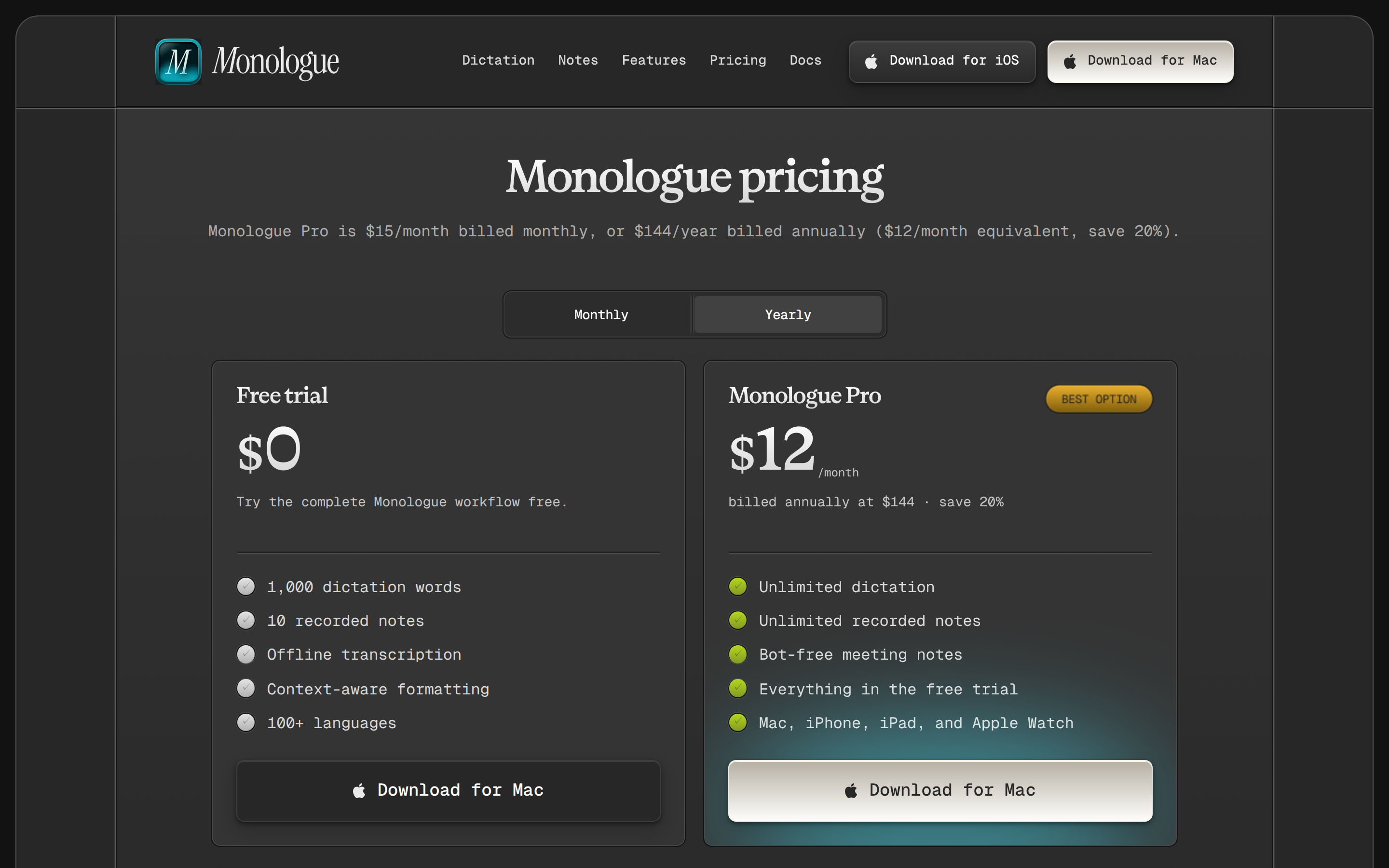
Task: Click the Monologue pricing heading
Action: pos(694,178)
